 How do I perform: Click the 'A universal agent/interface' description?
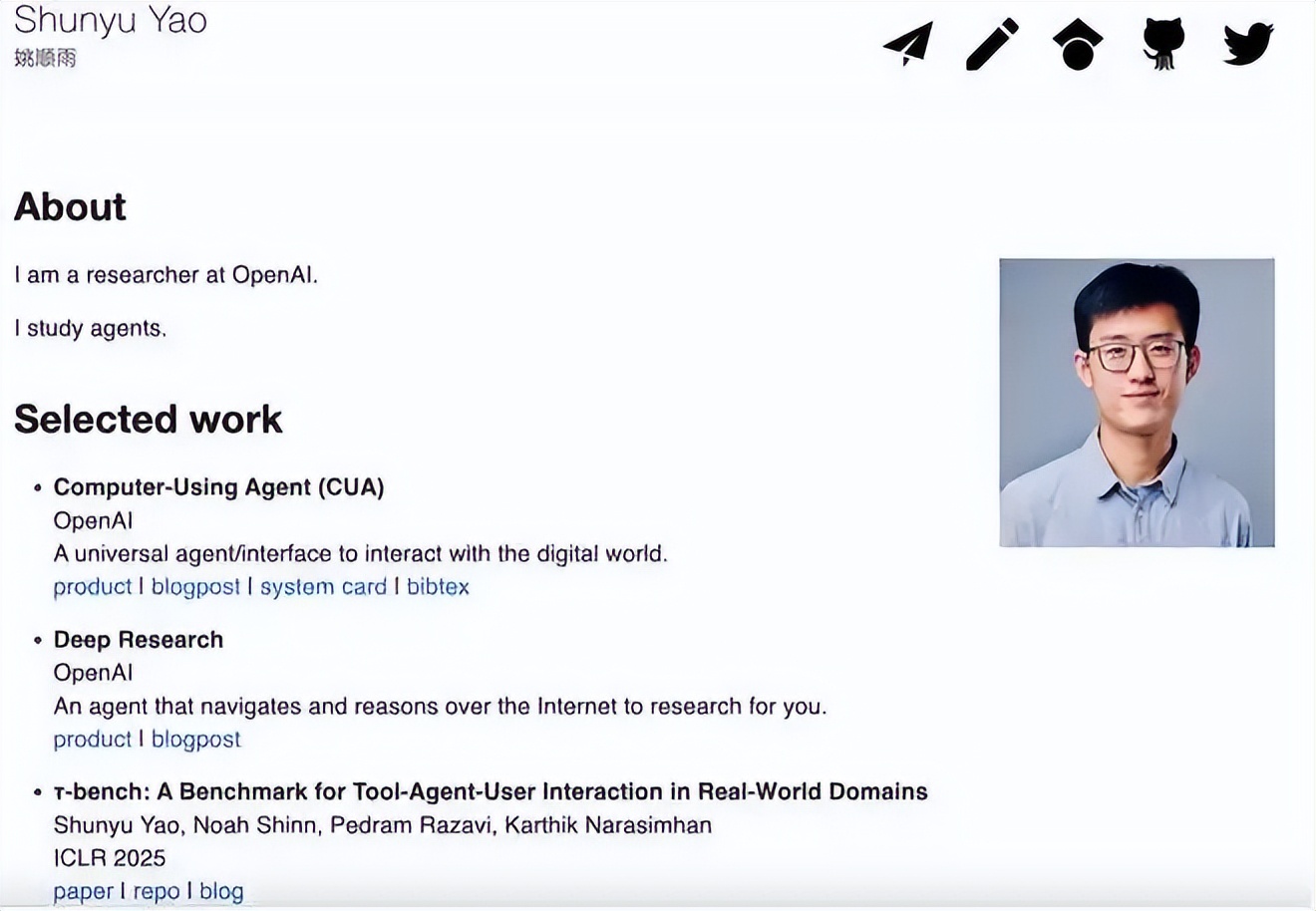click(x=361, y=554)
